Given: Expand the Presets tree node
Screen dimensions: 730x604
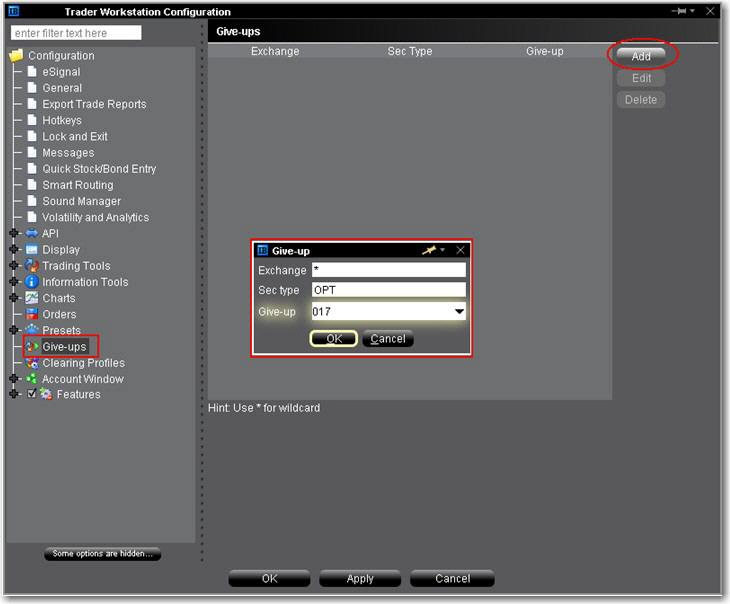Looking at the screenshot, I should coord(14,330).
